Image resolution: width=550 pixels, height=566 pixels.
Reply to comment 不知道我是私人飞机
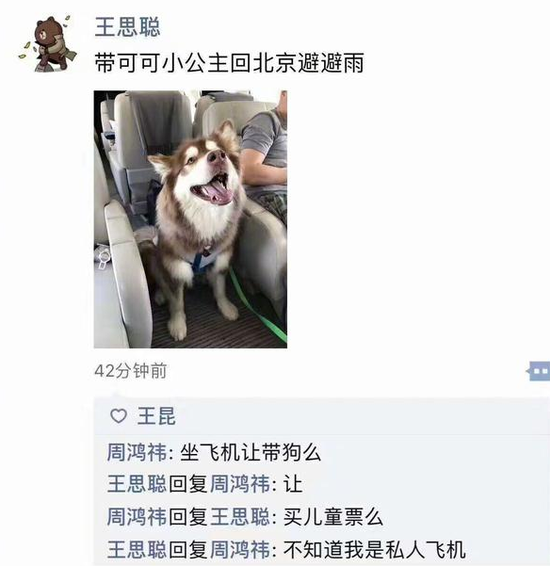coord(374,550)
